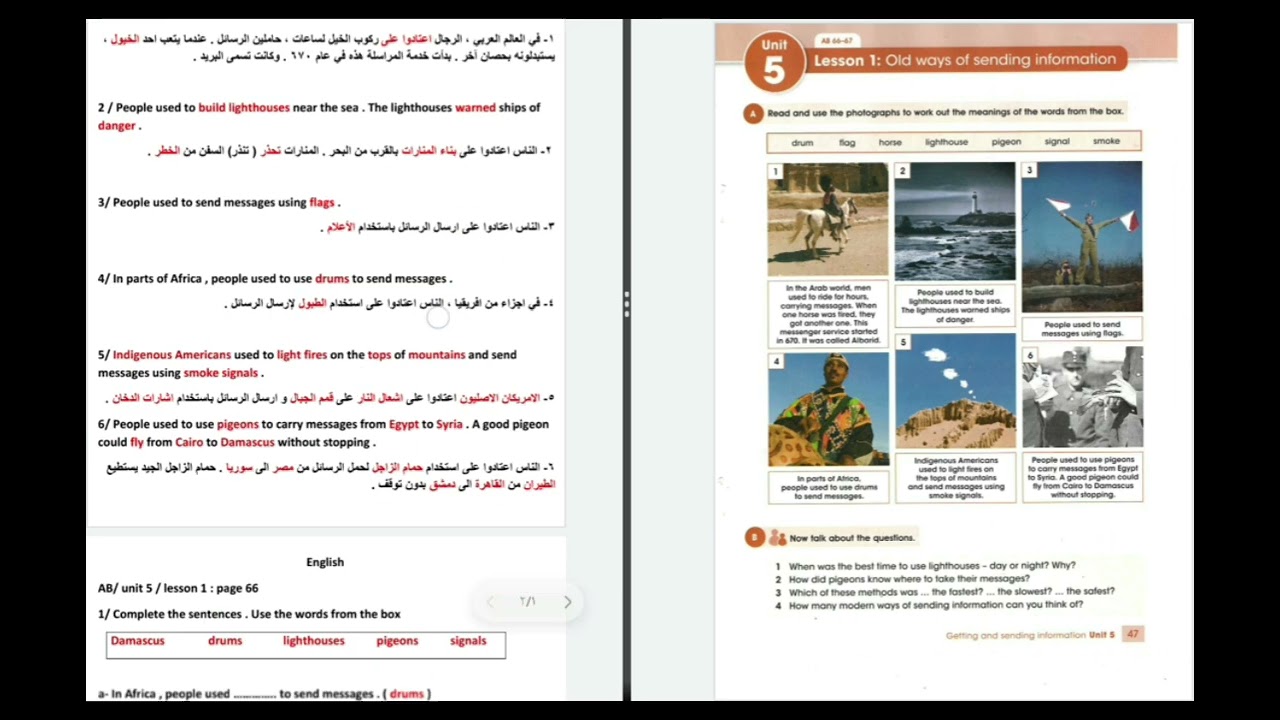The width and height of the screenshot is (1280, 720).
Task: Select the word 'horse' in the textbook word box
Action: (890, 142)
